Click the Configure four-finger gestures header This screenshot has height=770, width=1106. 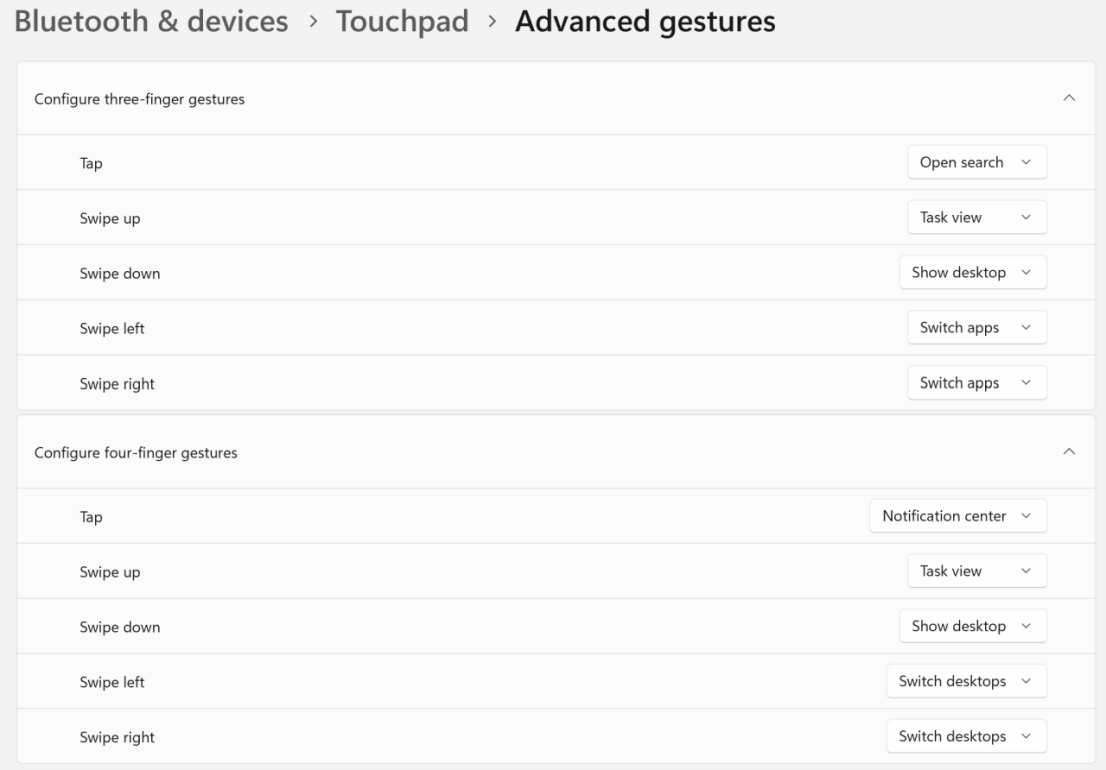pos(136,453)
